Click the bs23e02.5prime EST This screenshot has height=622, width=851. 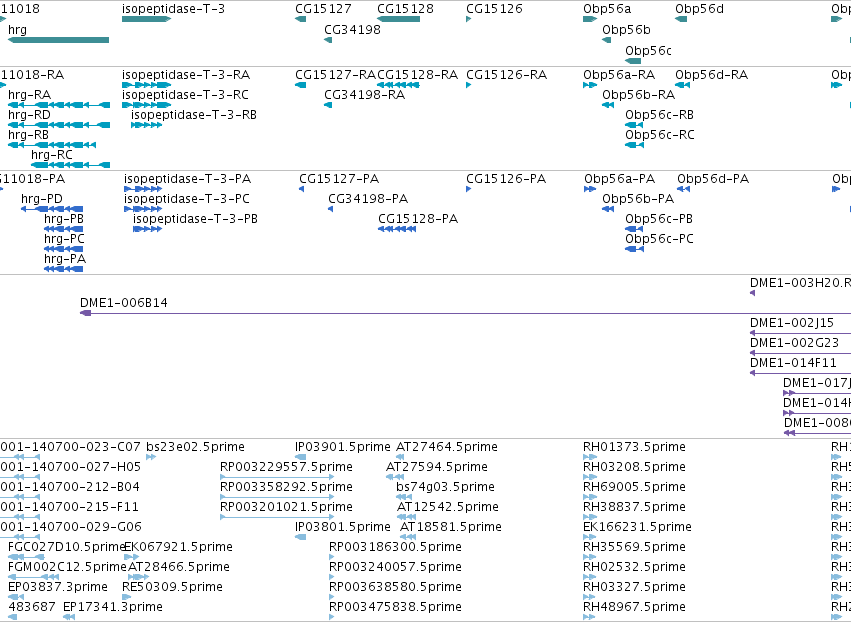click(x=151, y=457)
